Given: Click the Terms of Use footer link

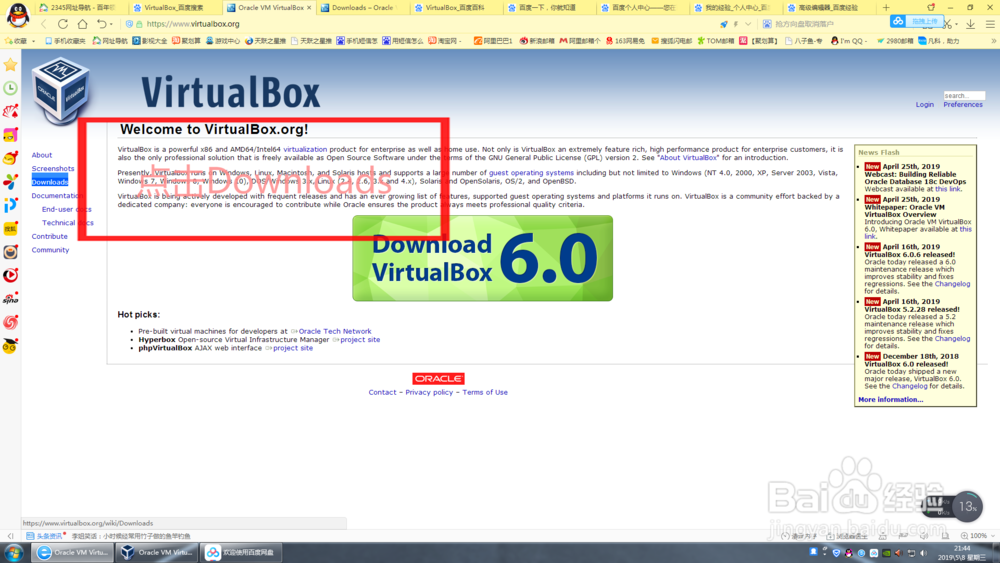Looking at the screenshot, I should tap(485, 393).
